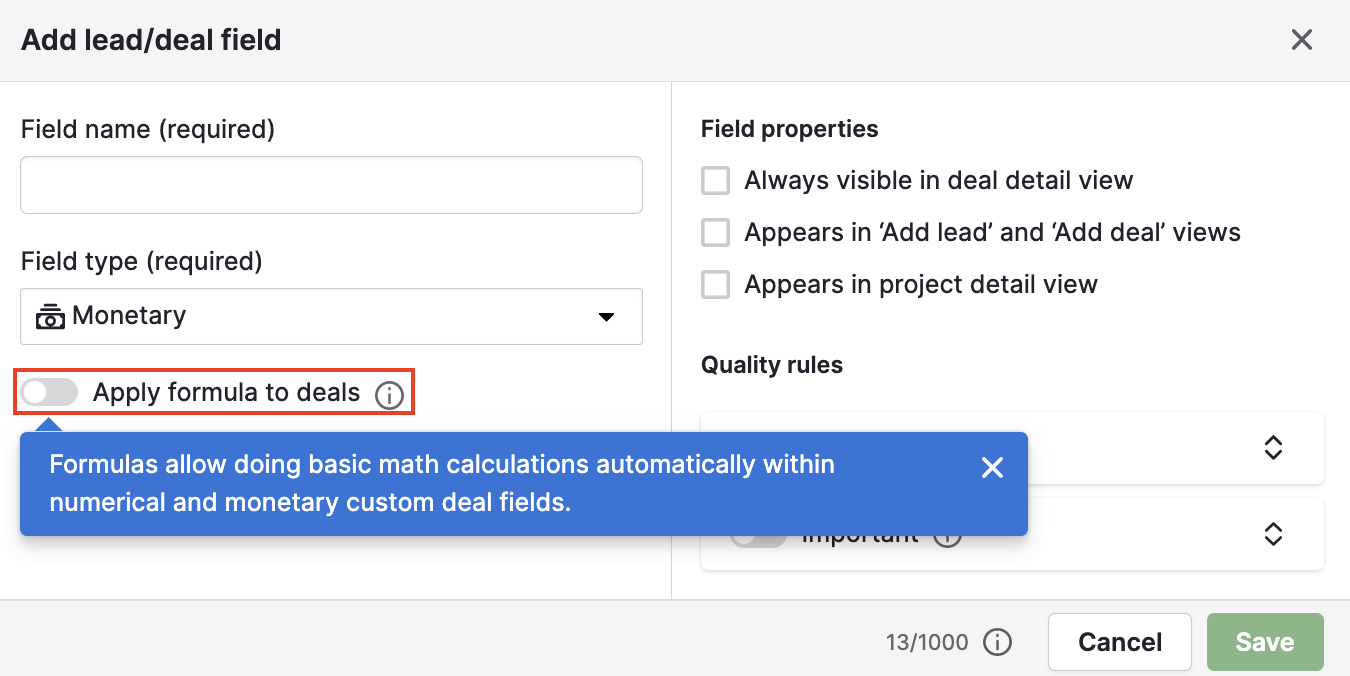Click the partially hidden info icon beside Important

[947, 541]
